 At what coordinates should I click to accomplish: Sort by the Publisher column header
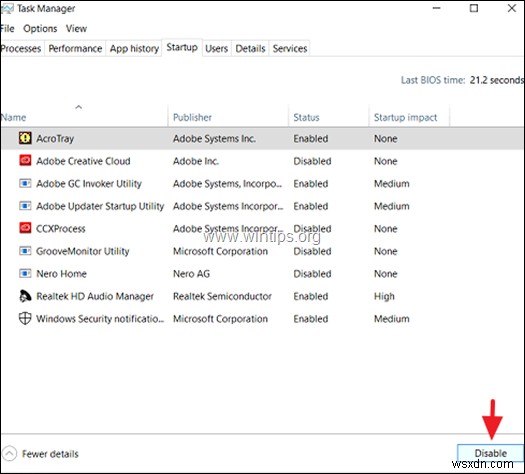click(228, 117)
